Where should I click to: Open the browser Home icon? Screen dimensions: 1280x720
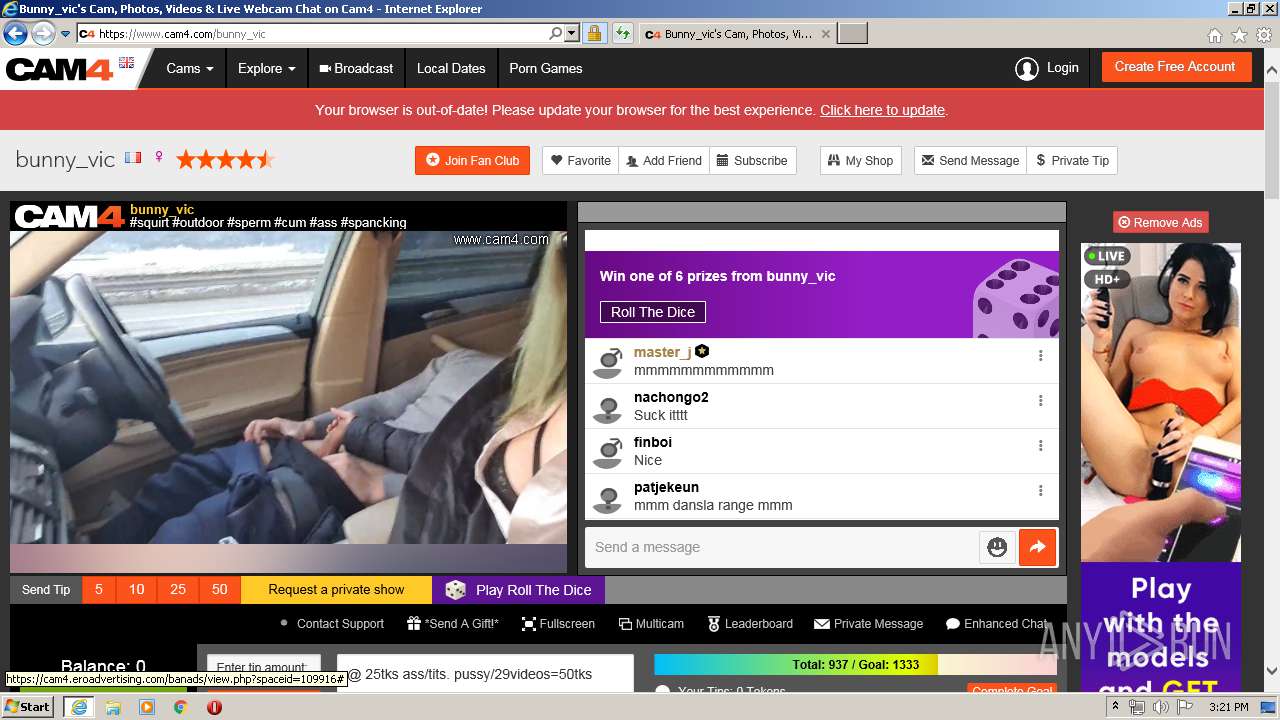[1214, 35]
